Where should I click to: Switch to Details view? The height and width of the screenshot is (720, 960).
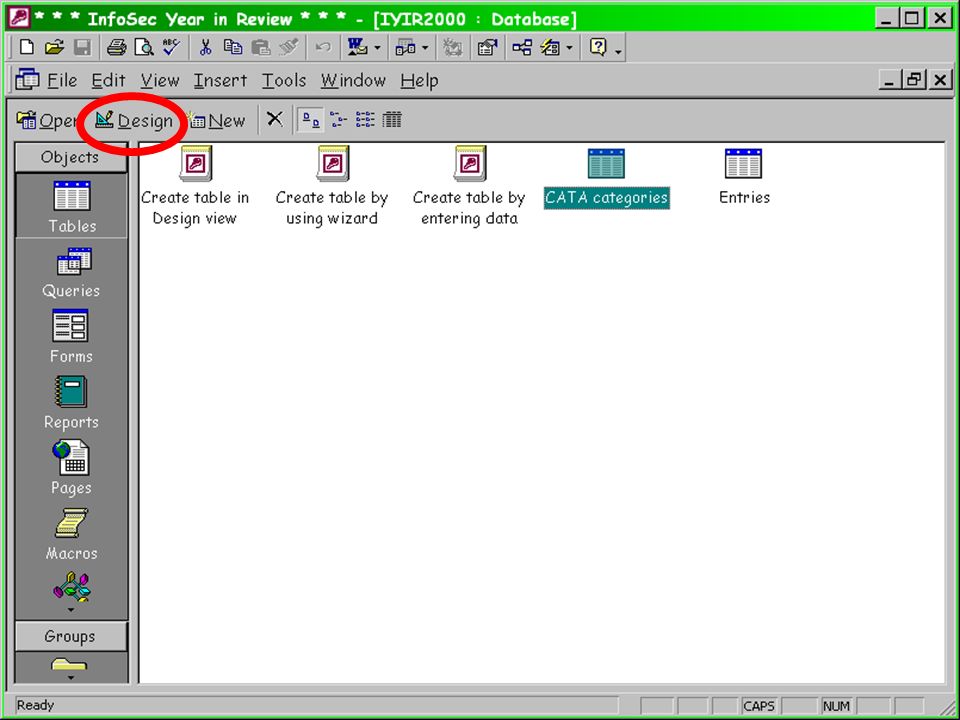[x=392, y=119]
